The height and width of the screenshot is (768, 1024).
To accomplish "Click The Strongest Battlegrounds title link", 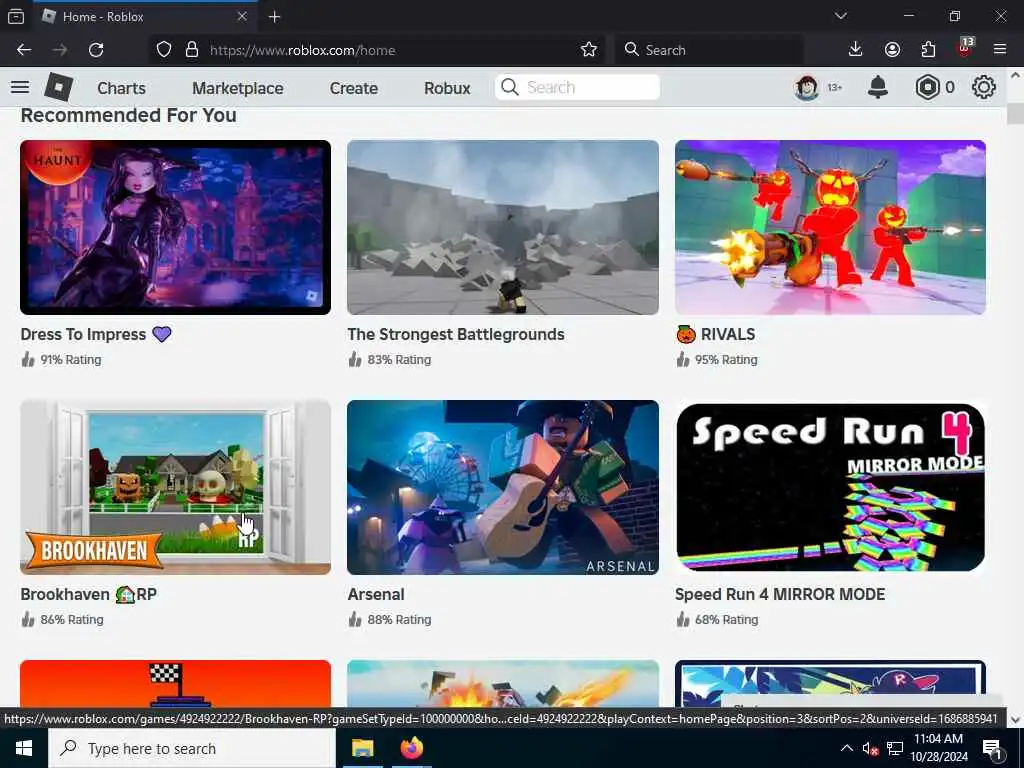I will (x=456, y=334).
